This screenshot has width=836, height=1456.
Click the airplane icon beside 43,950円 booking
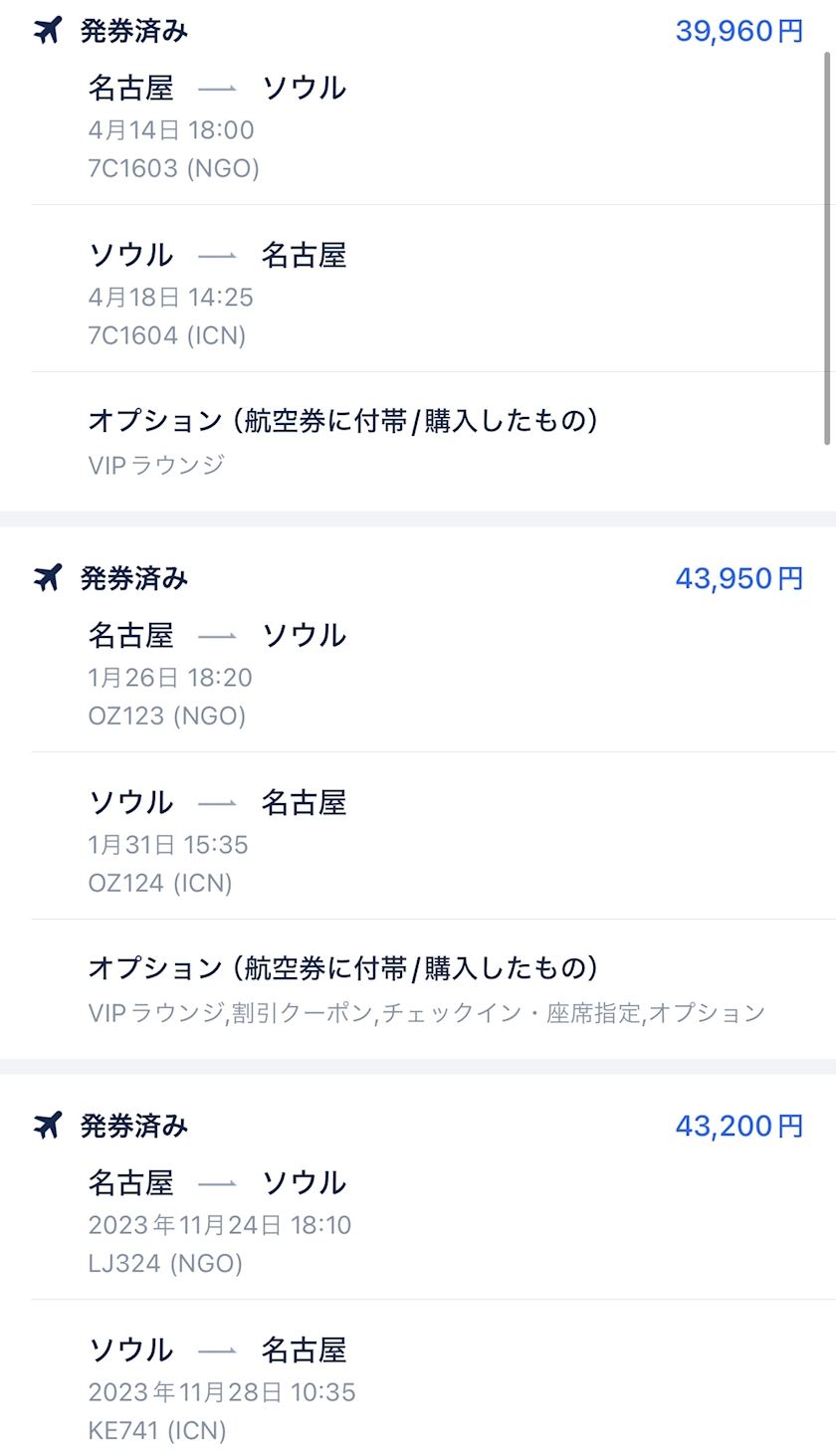click(48, 577)
